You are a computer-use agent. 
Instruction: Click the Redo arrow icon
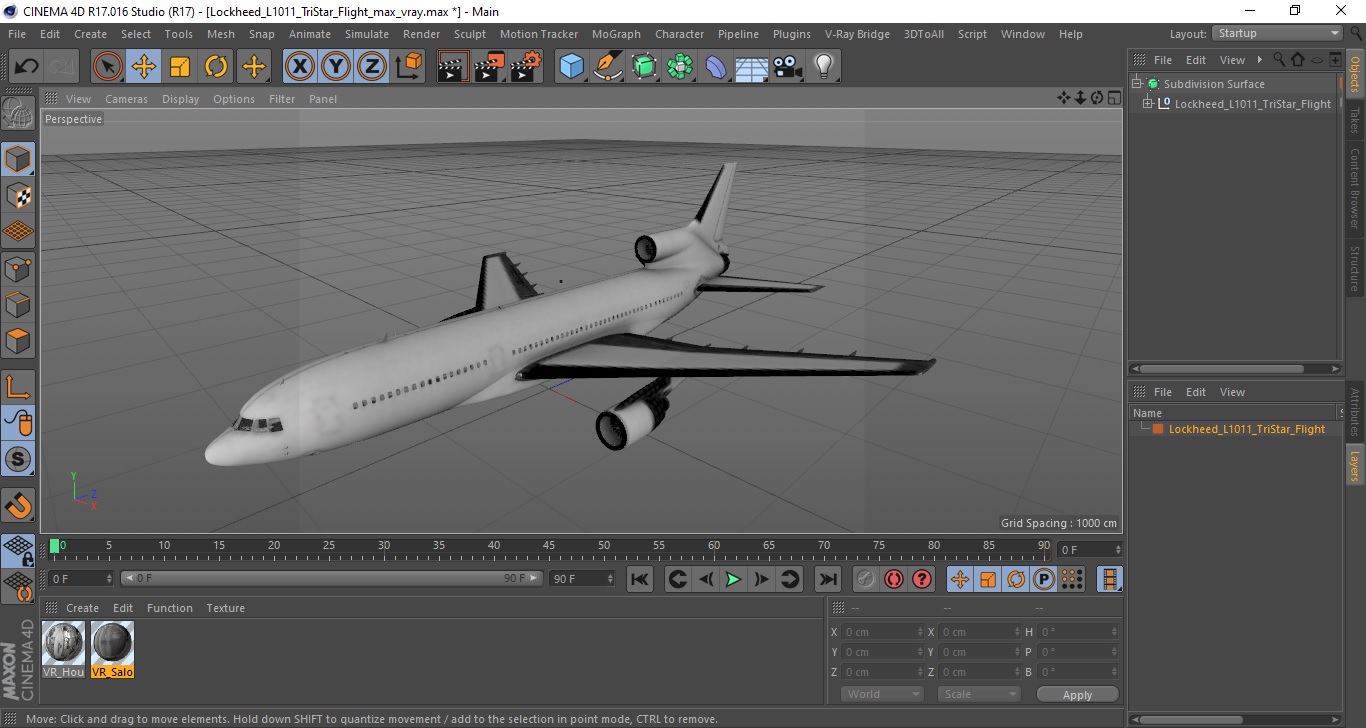[62, 67]
